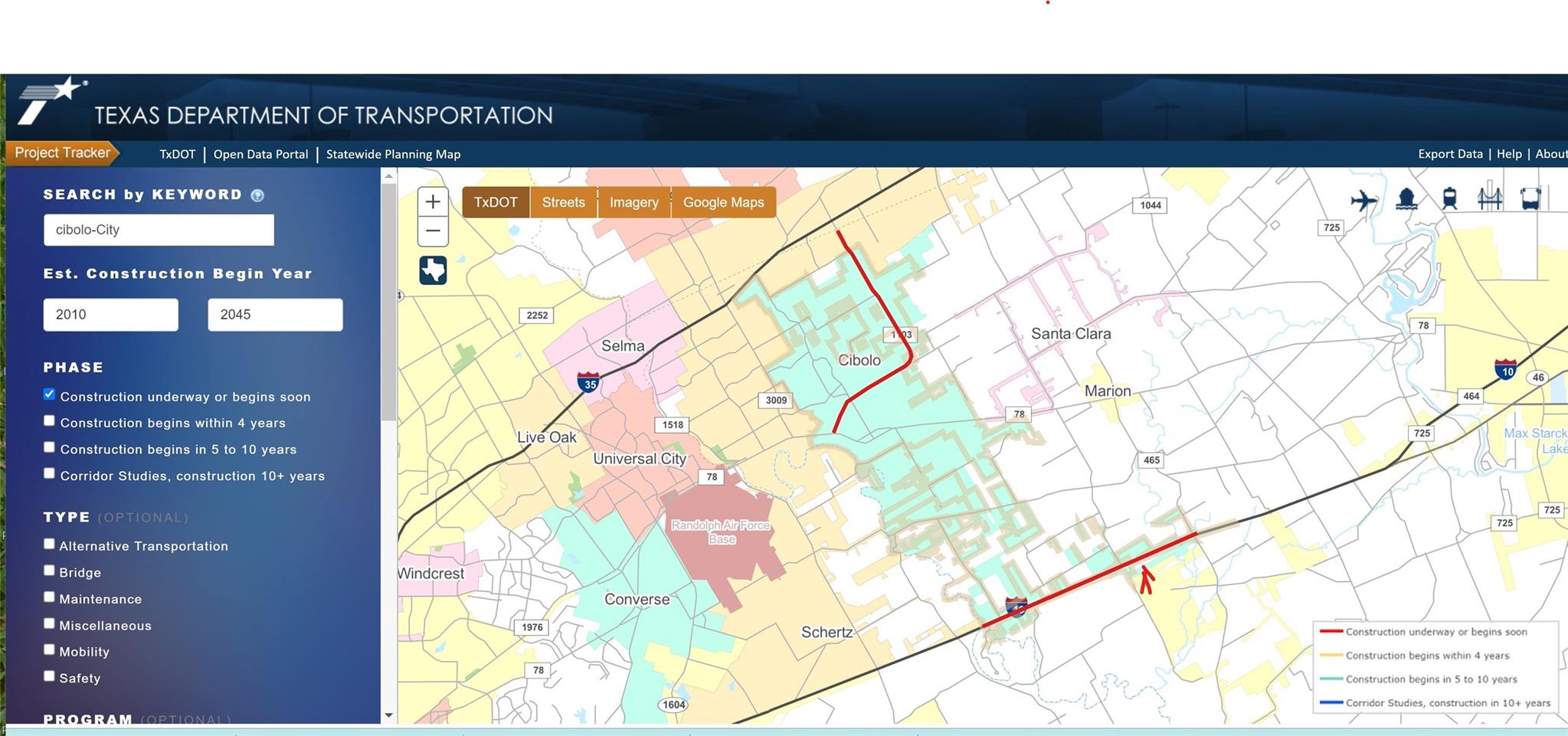The image size is (1568, 736).
Task: Click the Cibolo city label on map
Action: [859, 360]
